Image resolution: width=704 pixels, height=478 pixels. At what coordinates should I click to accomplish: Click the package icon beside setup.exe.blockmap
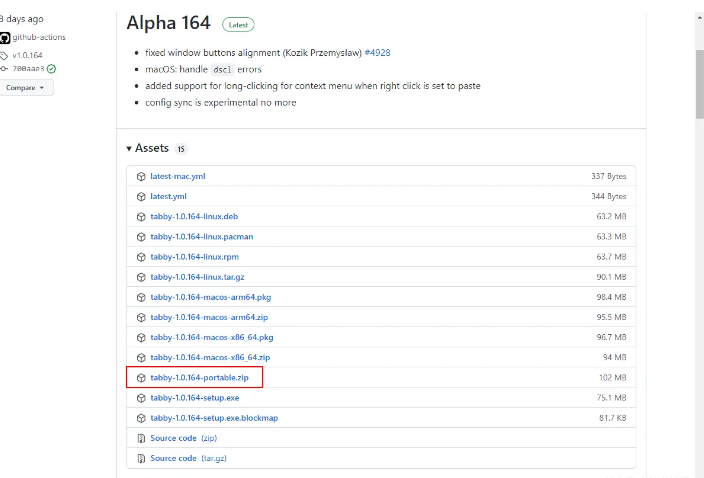[141, 418]
